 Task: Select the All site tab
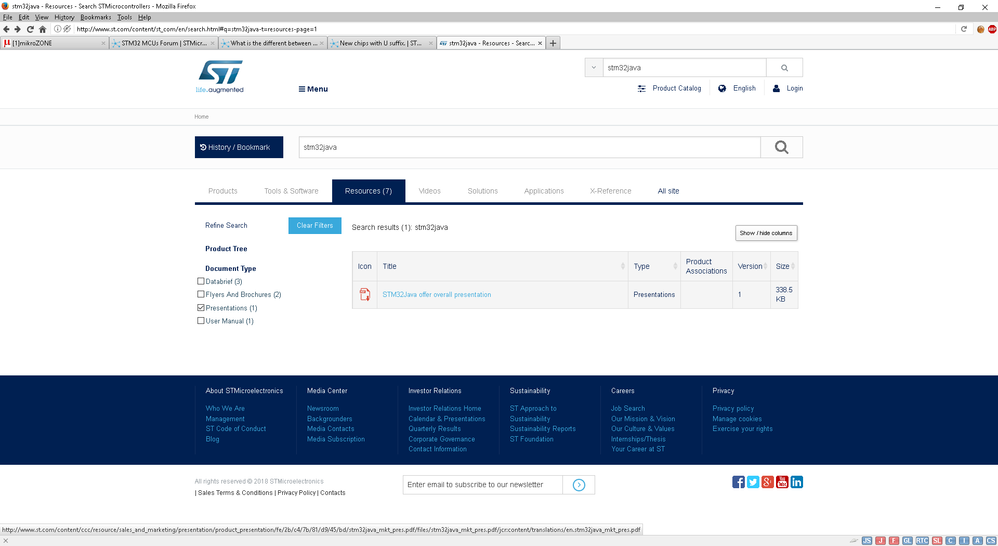tap(668, 191)
